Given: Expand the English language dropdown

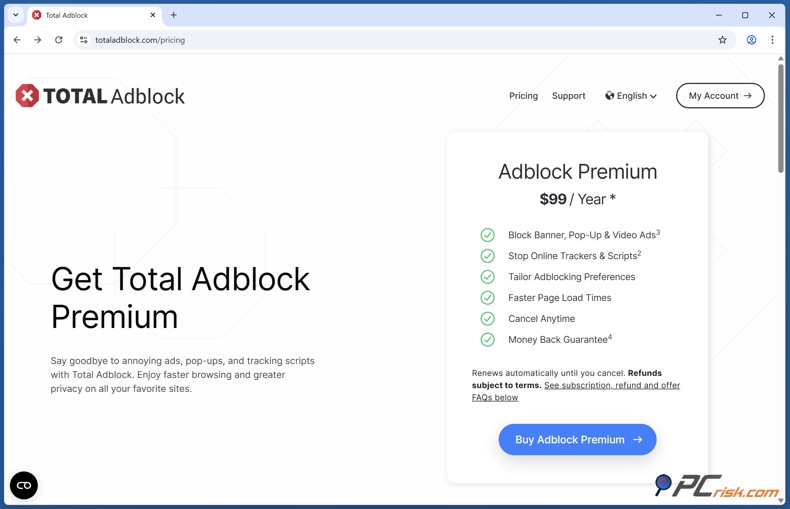Looking at the screenshot, I should point(631,96).
